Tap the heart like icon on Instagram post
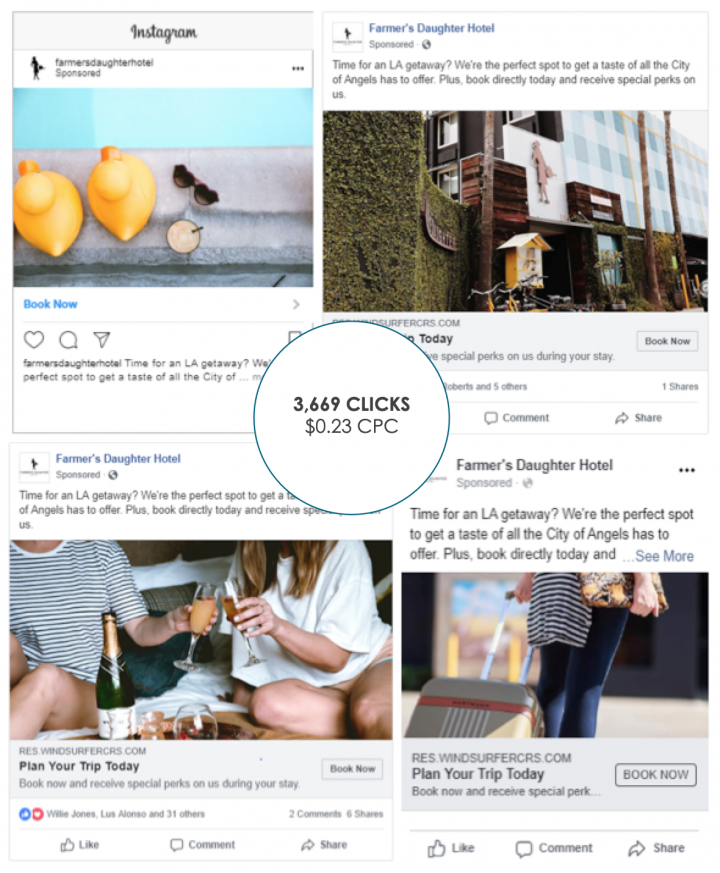This screenshot has width=720, height=873. [x=34, y=340]
